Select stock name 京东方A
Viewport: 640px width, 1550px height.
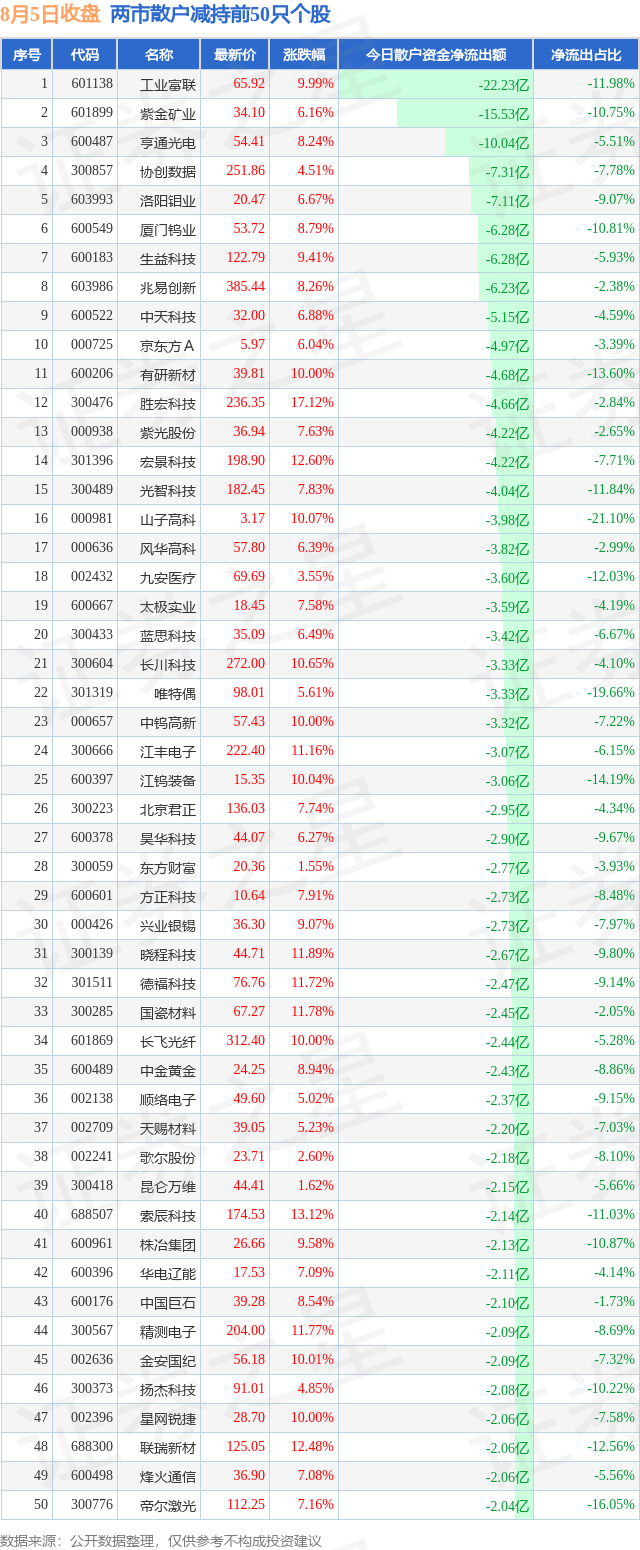(168, 345)
